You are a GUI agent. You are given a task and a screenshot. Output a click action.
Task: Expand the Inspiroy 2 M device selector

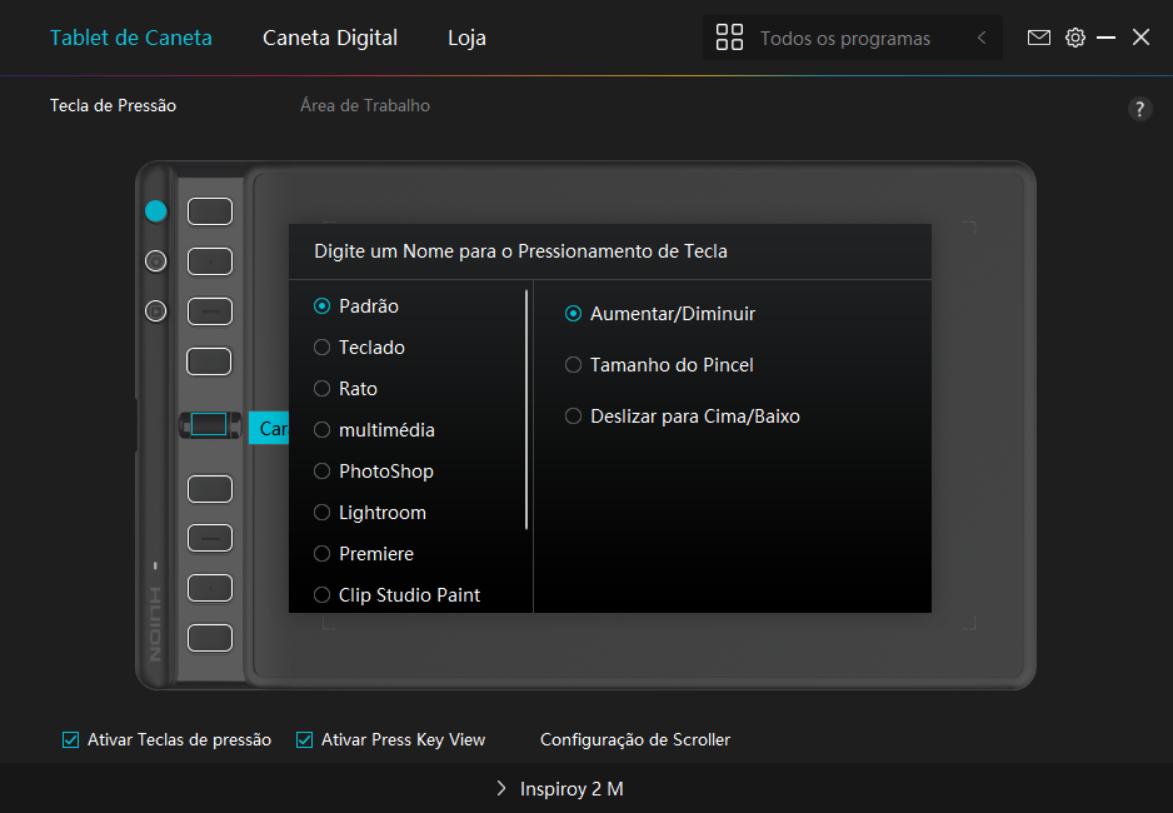(x=560, y=789)
